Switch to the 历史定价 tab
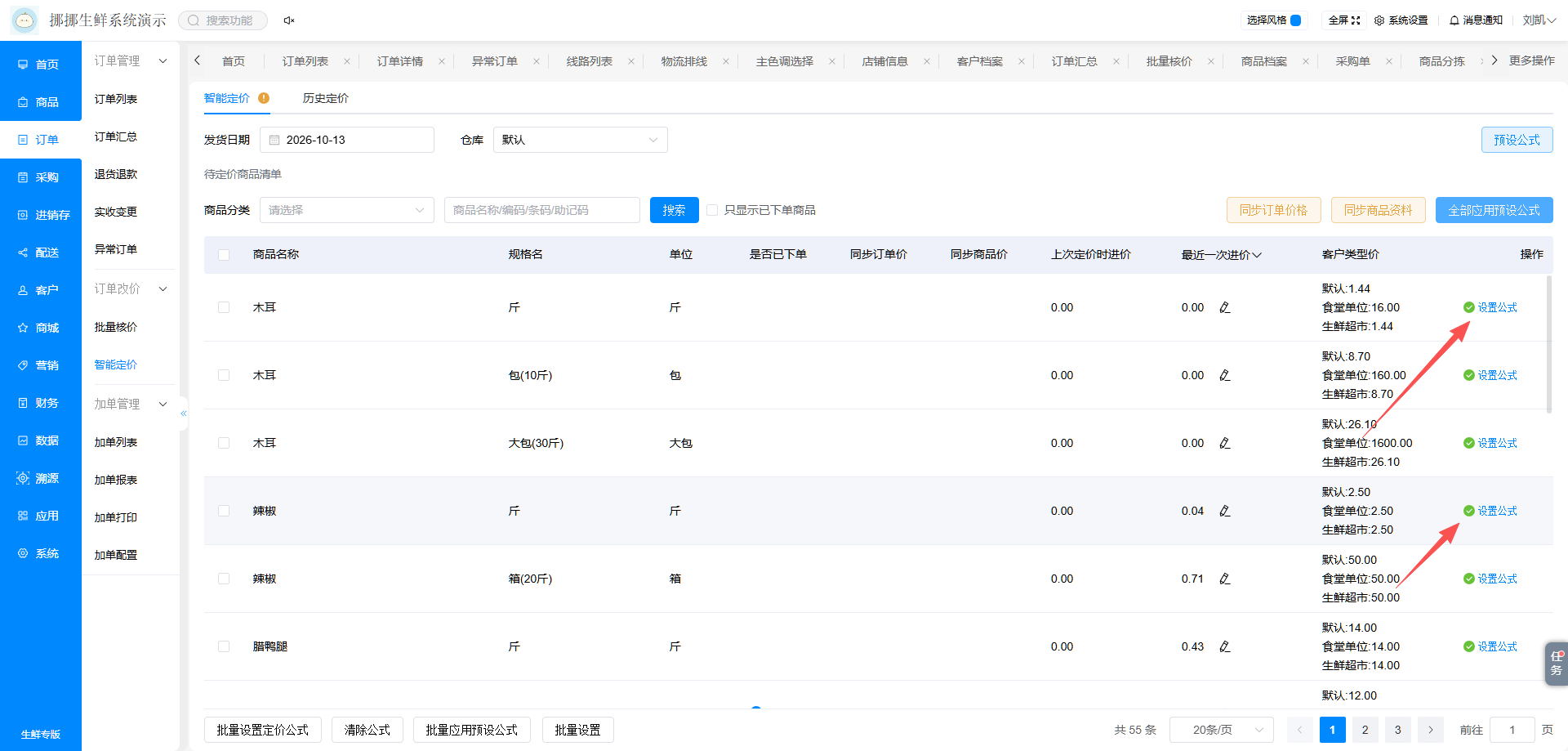 click(x=325, y=98)
